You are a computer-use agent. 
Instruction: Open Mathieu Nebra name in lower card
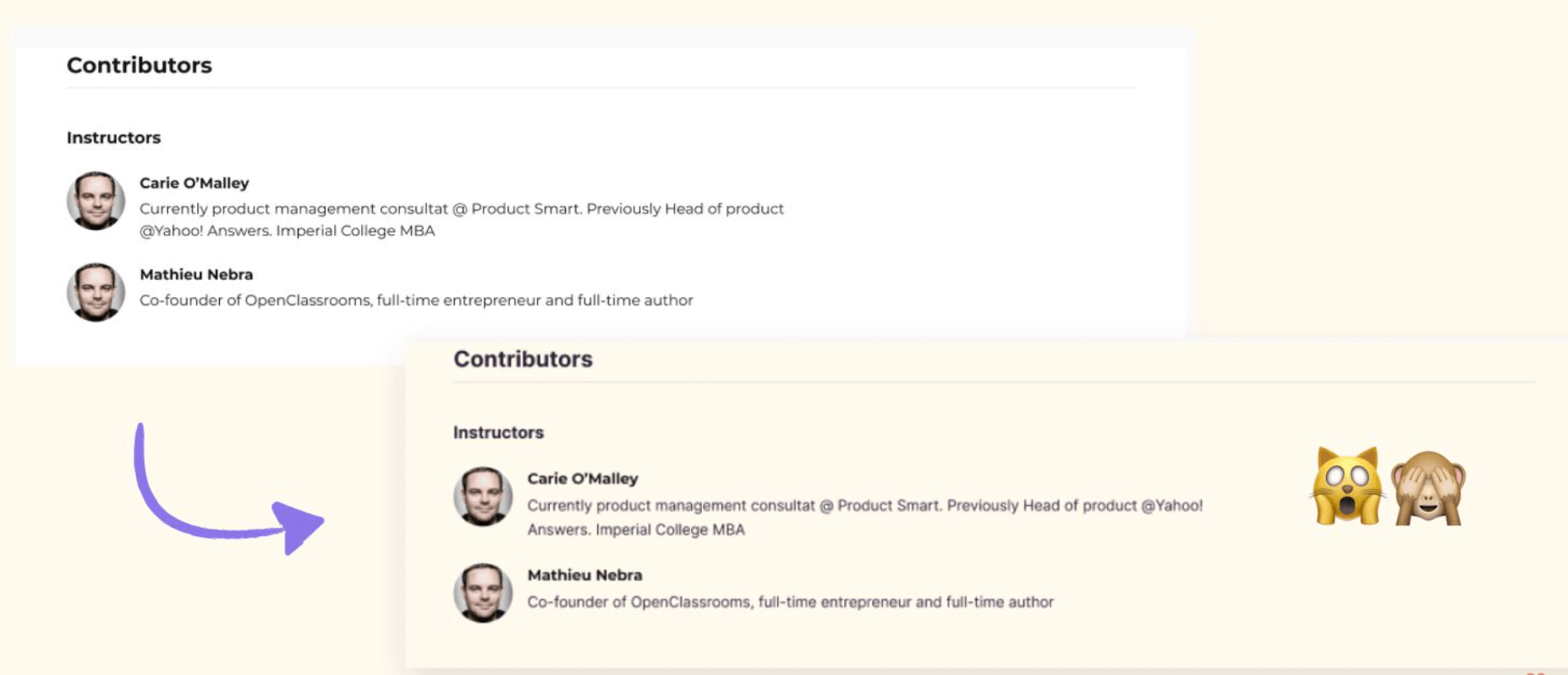[x=584, y=574]
